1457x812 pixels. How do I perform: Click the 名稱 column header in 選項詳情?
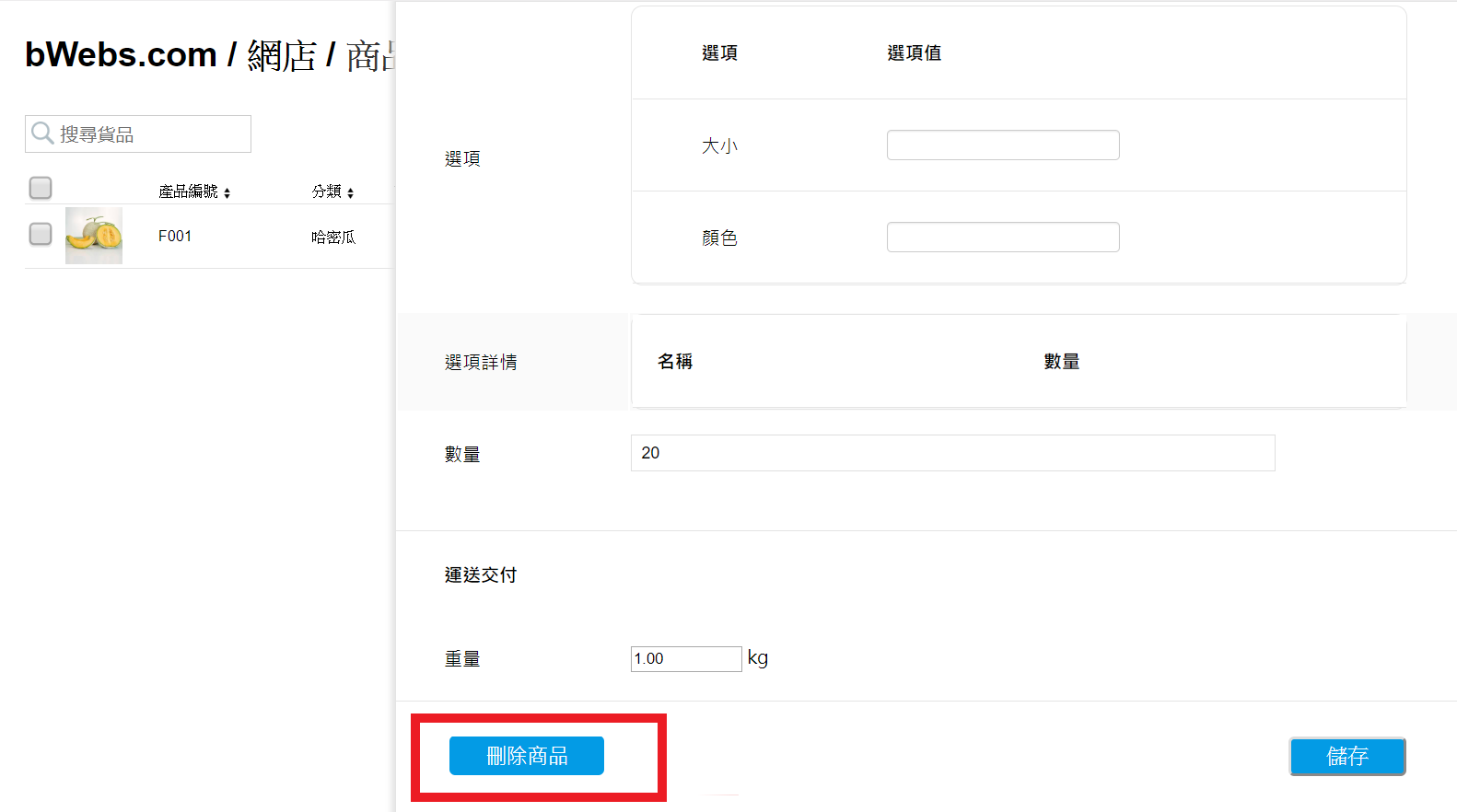pos(675,362)
